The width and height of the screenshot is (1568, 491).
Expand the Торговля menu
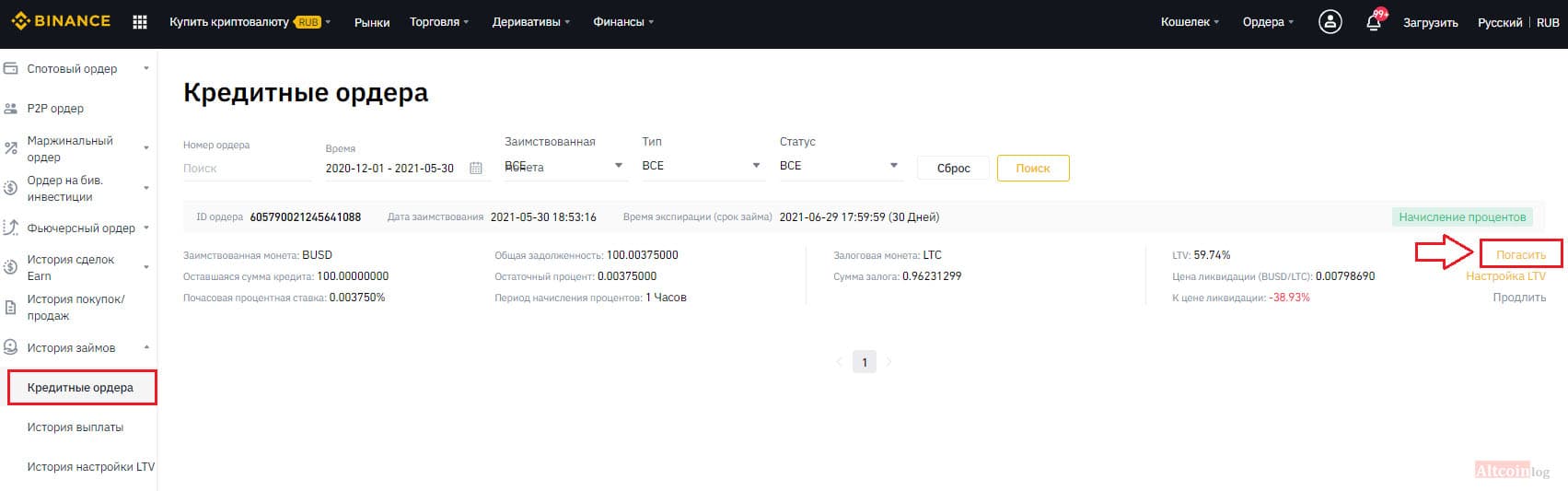point(439,22)
